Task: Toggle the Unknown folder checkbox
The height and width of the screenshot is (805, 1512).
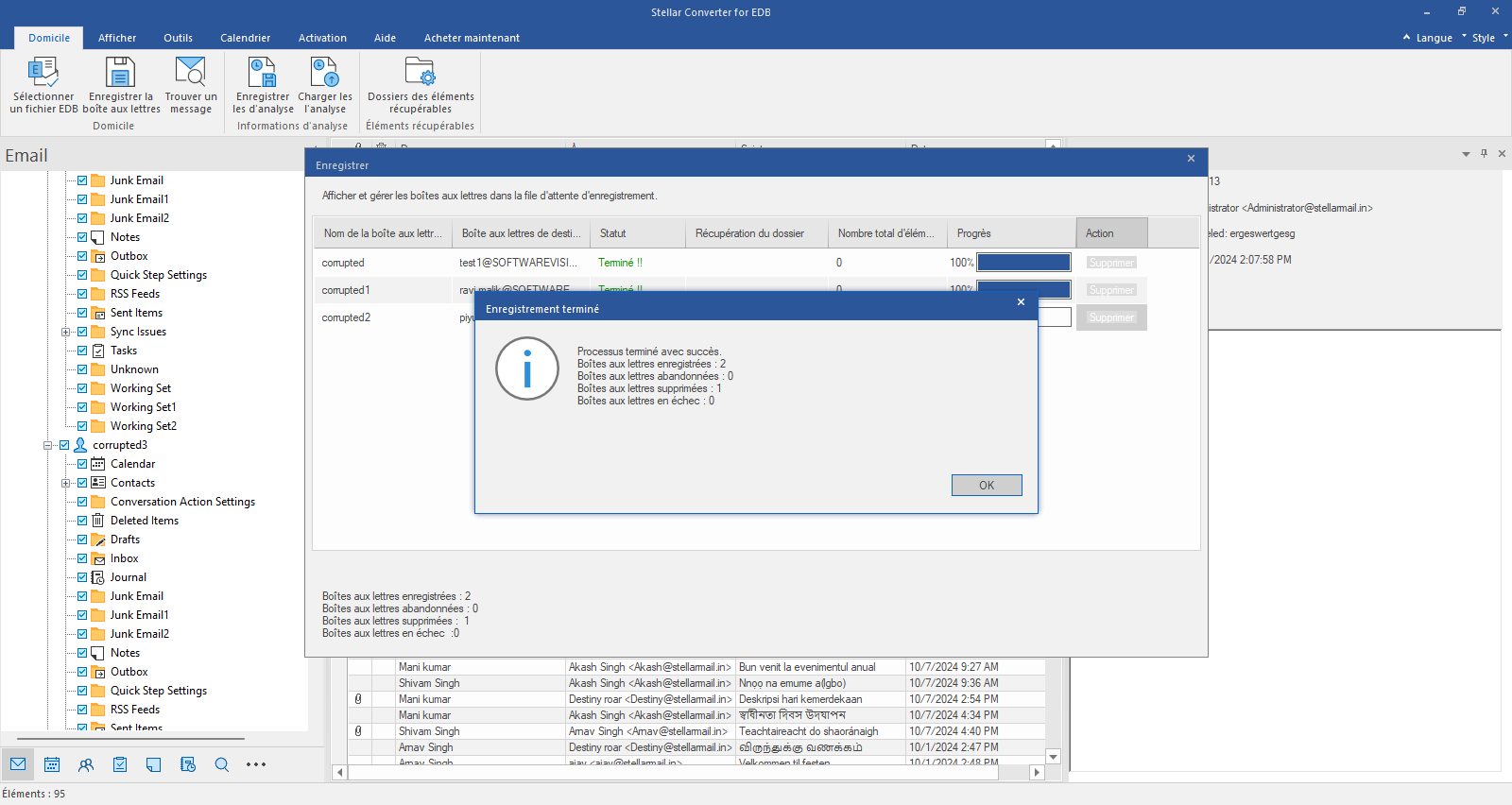Action: [82, 369]
